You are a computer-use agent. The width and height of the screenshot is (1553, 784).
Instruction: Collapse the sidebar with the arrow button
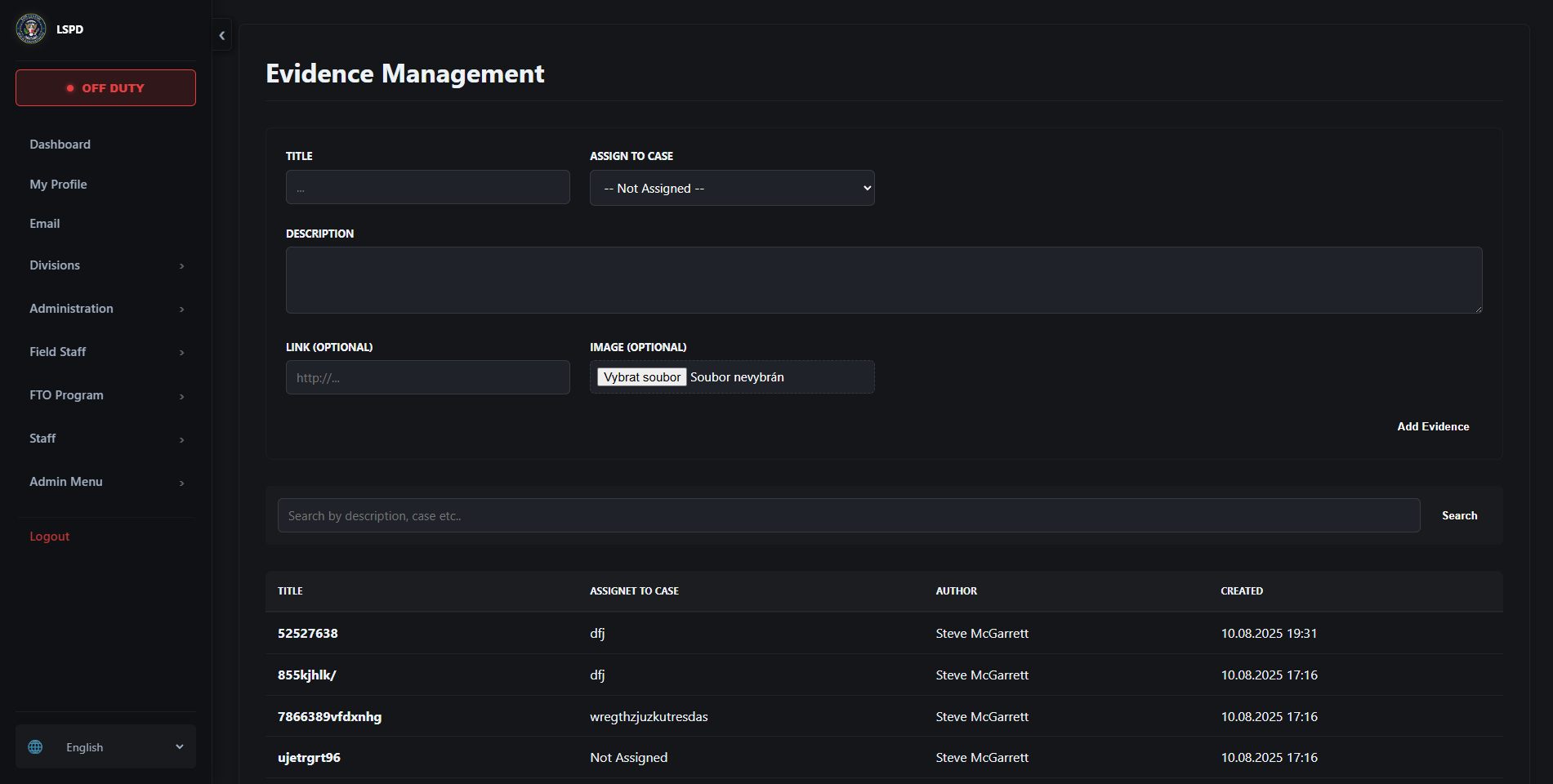[x=222, y=35]
